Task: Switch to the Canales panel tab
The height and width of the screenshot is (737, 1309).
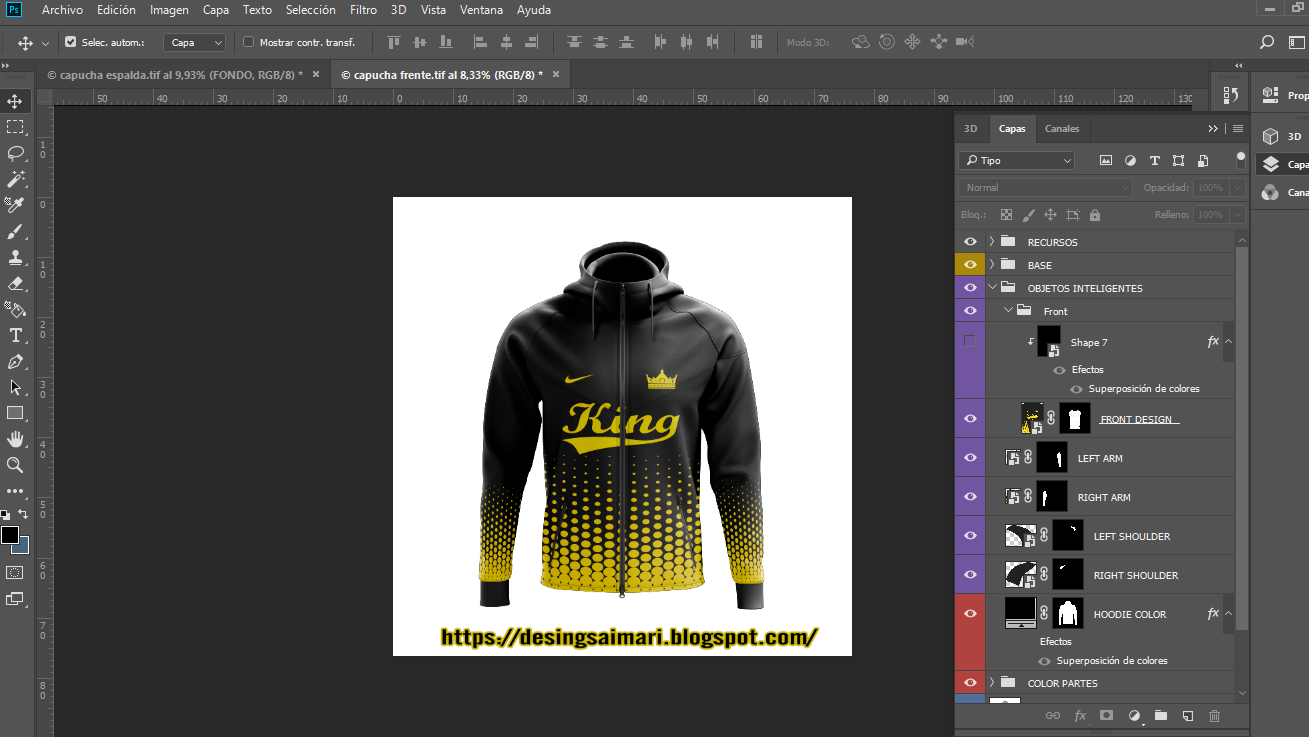Action: tap(1062, 129)
